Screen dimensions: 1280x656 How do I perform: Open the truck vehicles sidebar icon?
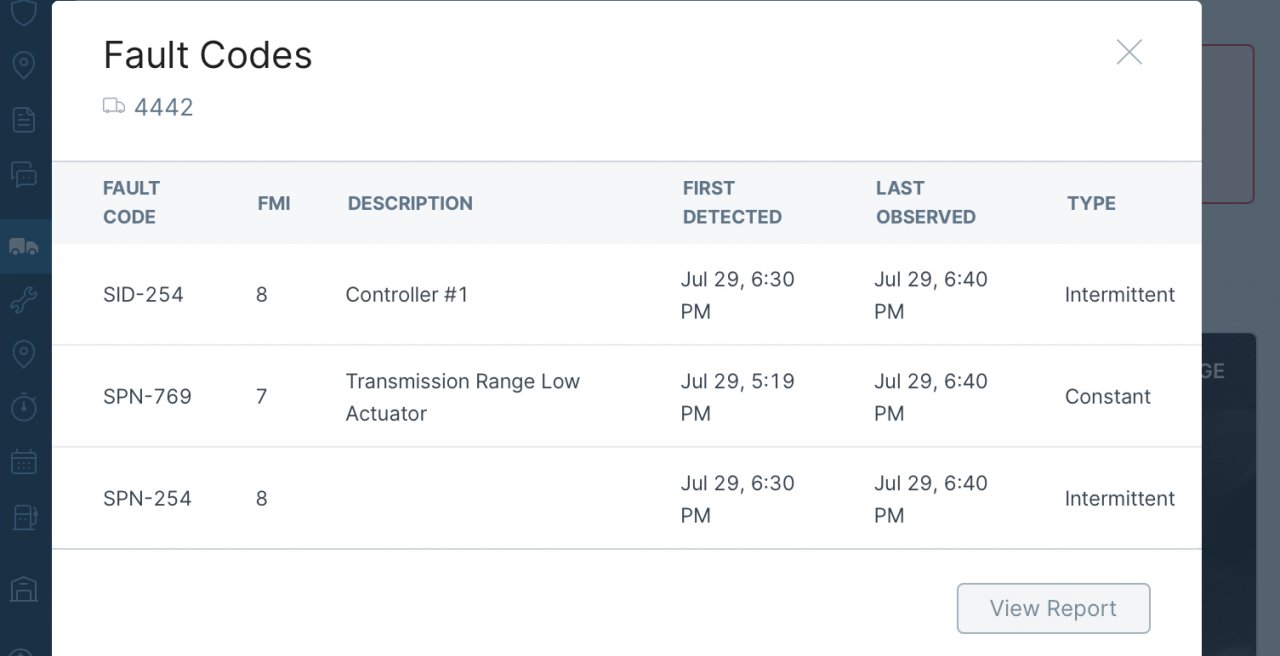(x=24, y=246)
